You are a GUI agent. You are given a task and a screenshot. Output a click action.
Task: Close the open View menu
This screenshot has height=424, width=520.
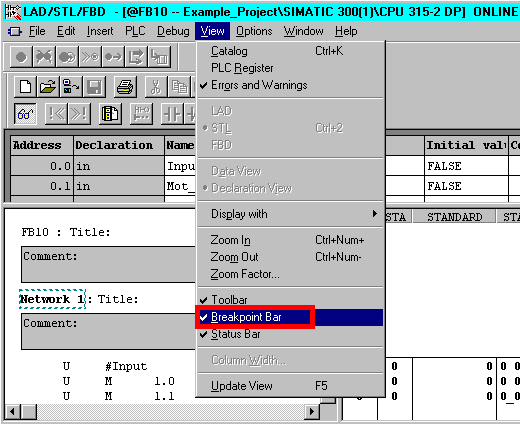[x=212, y=31]
